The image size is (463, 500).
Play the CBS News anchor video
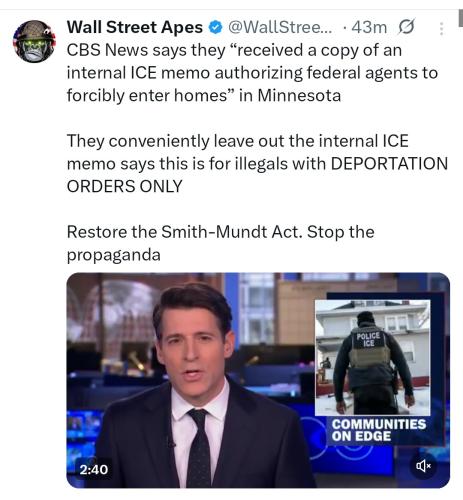coord(258,380)
